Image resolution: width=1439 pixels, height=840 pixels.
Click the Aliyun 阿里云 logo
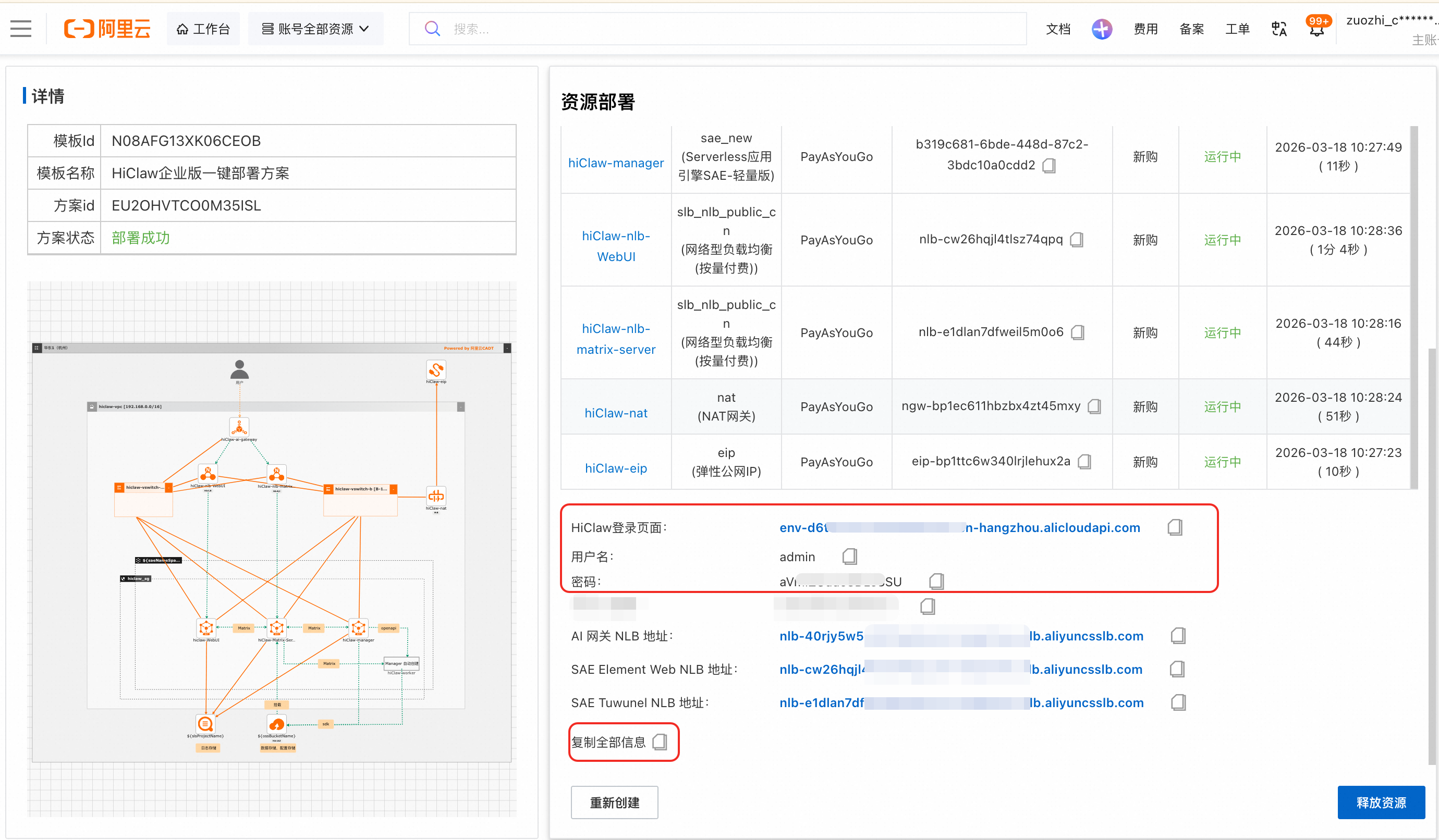(x=107, y=29)
